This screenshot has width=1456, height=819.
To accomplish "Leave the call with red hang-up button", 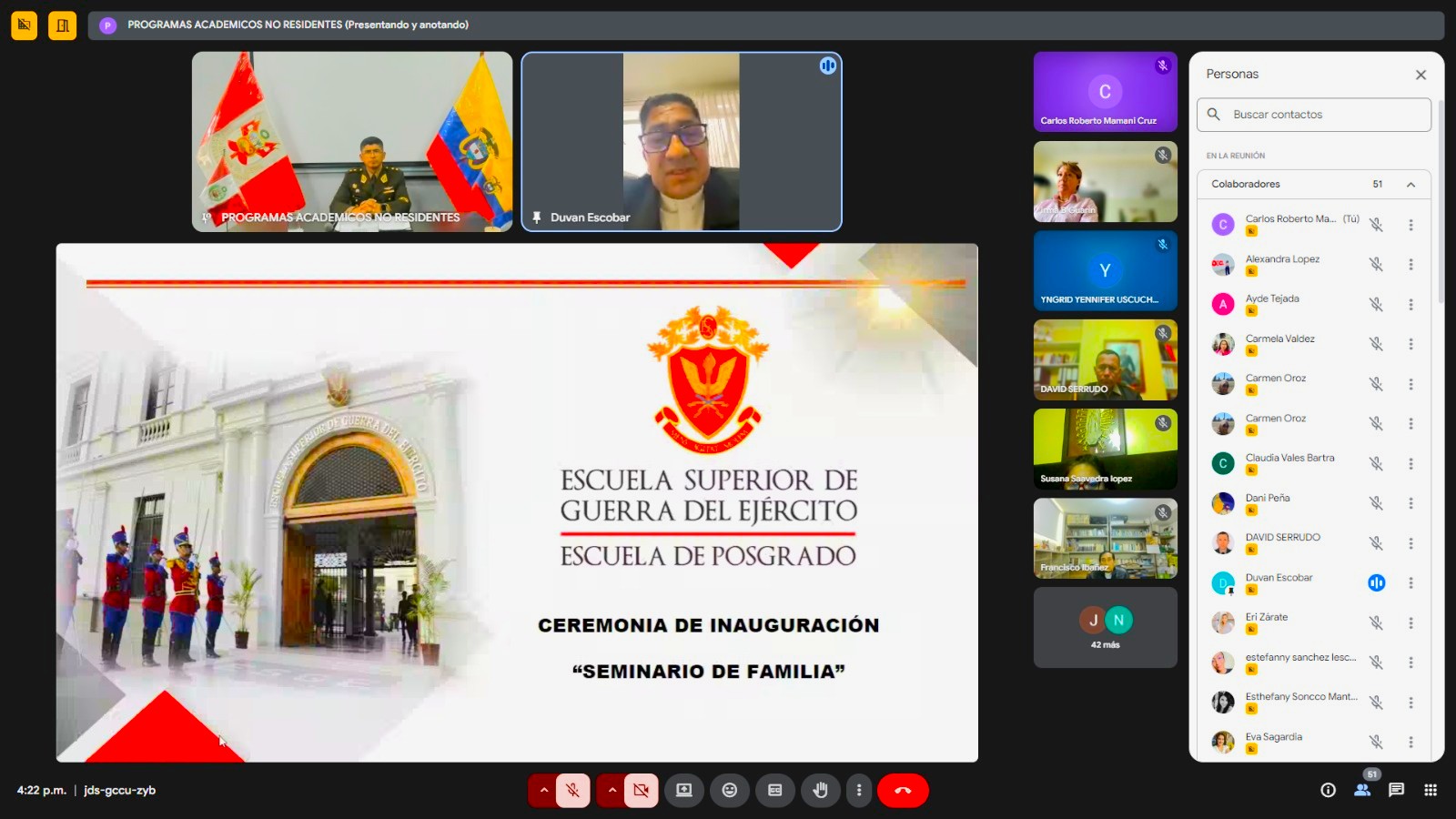I will (x=903, y=790).
